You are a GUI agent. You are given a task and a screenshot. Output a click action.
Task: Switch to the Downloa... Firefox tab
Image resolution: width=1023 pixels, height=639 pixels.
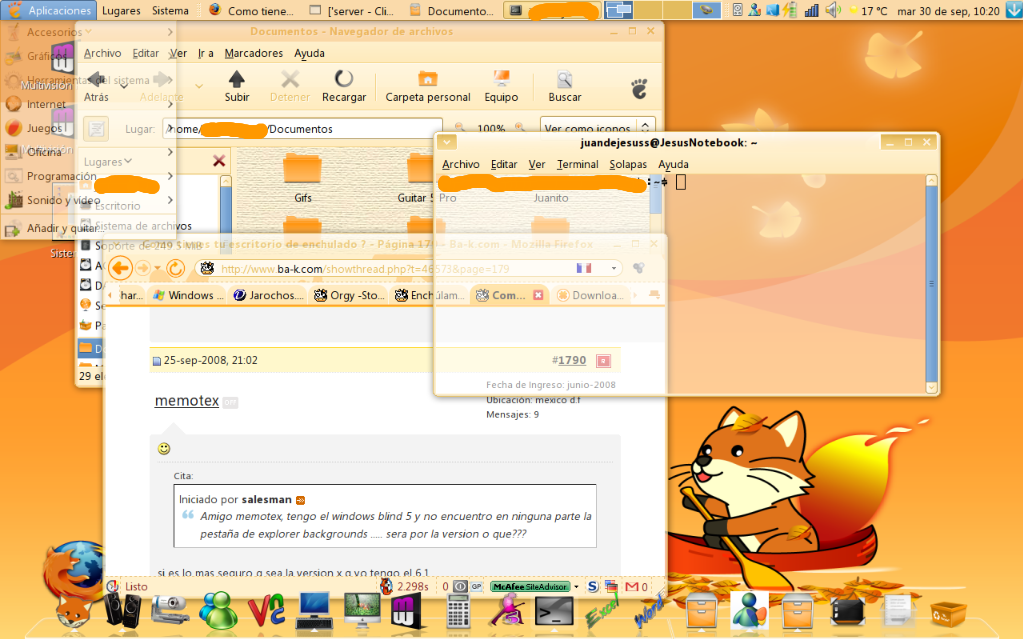click(592, 295)
